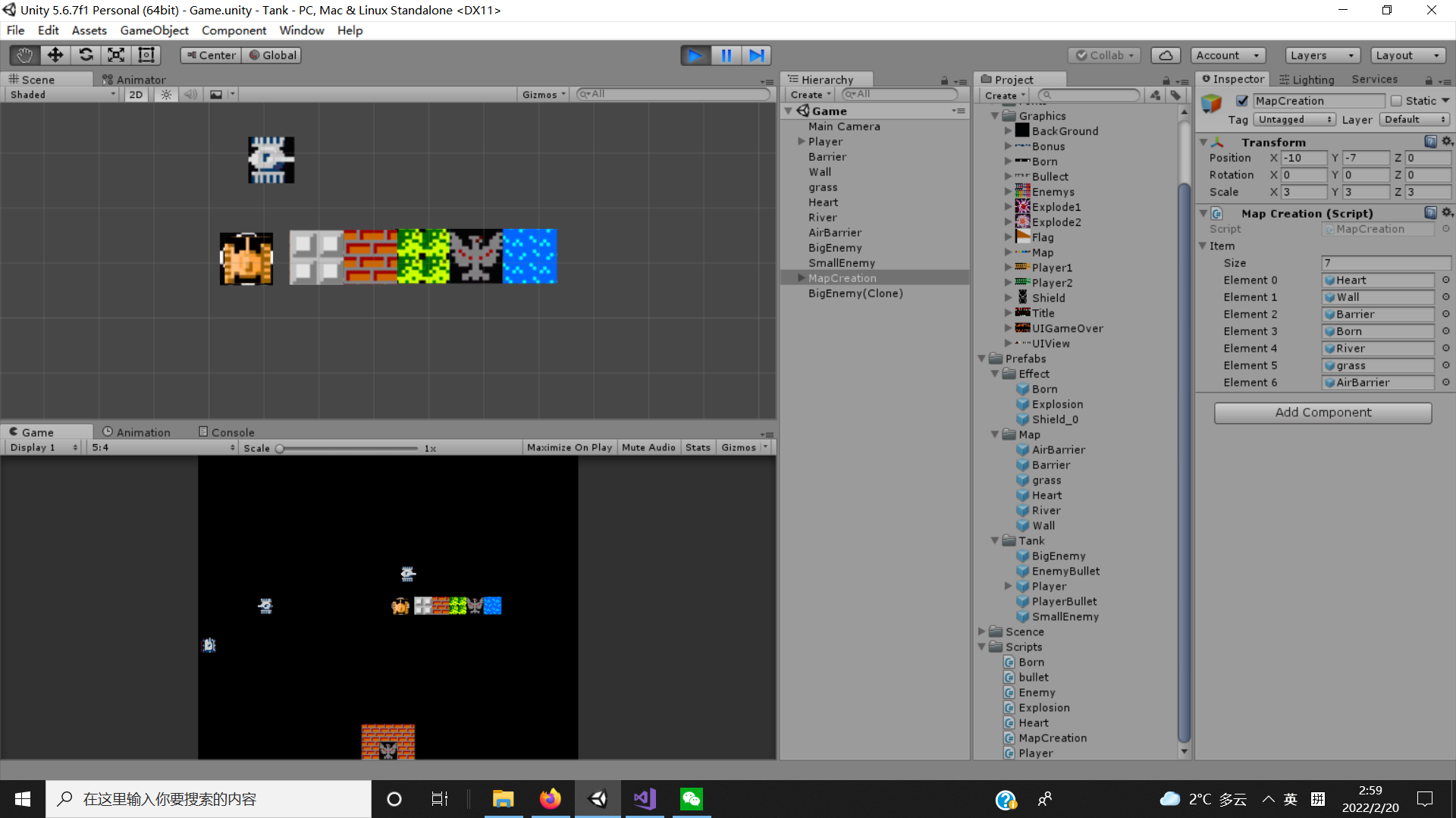Collapse the Prefabs folder in Project
The image size is (1456, 818).
point(982,359)
